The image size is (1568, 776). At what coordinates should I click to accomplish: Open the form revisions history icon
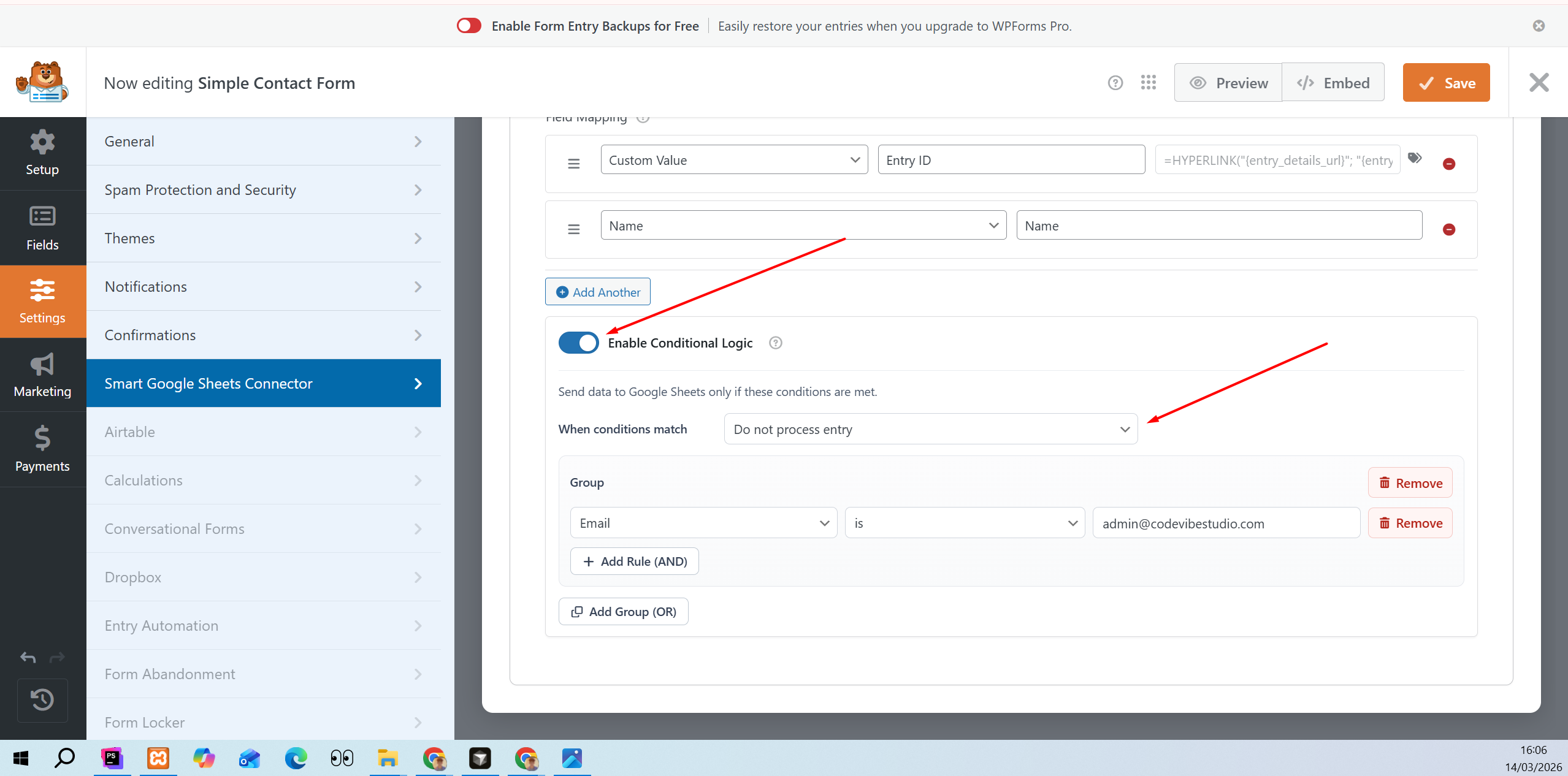42,700
